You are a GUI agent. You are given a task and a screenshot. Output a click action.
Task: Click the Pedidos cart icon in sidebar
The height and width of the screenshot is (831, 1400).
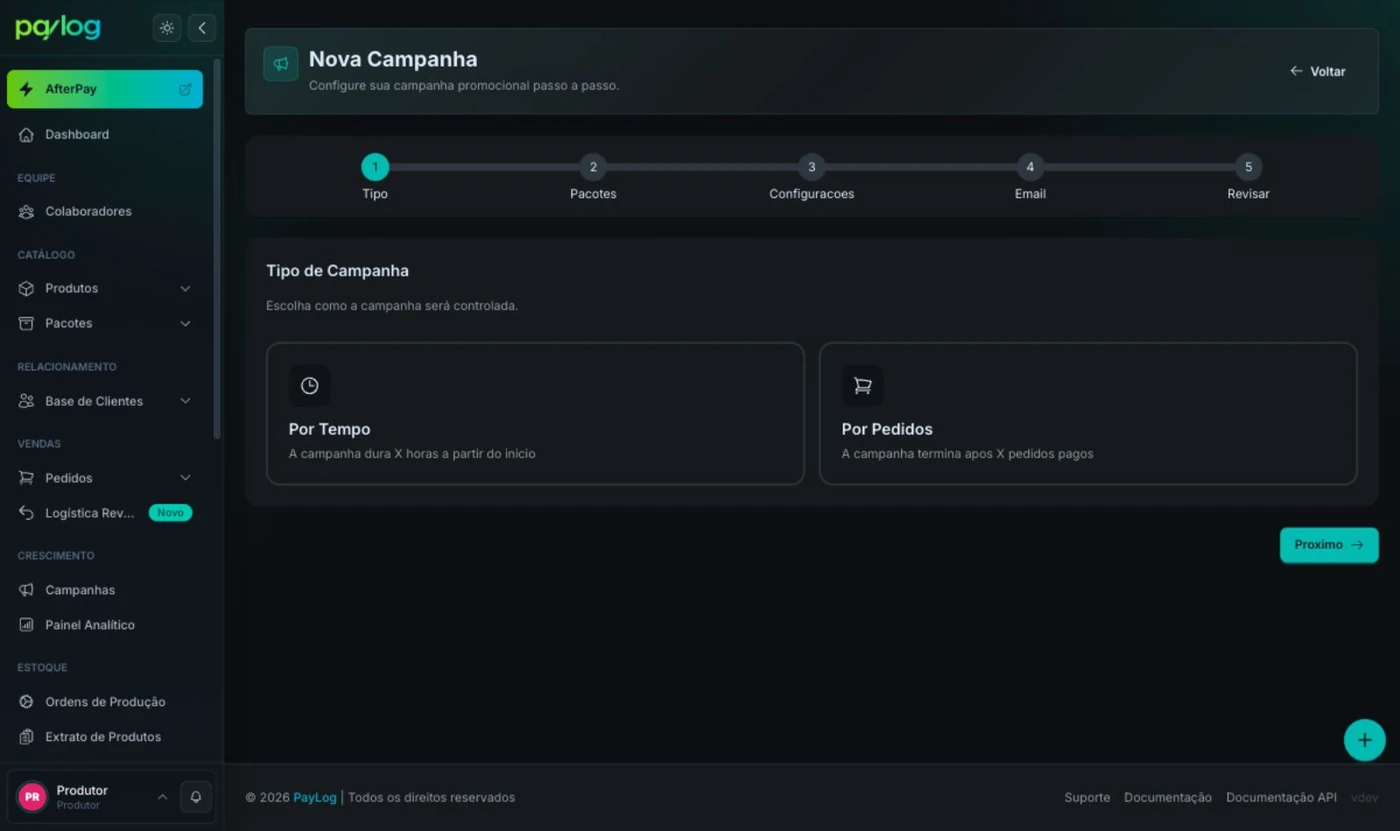pos(27,478)
